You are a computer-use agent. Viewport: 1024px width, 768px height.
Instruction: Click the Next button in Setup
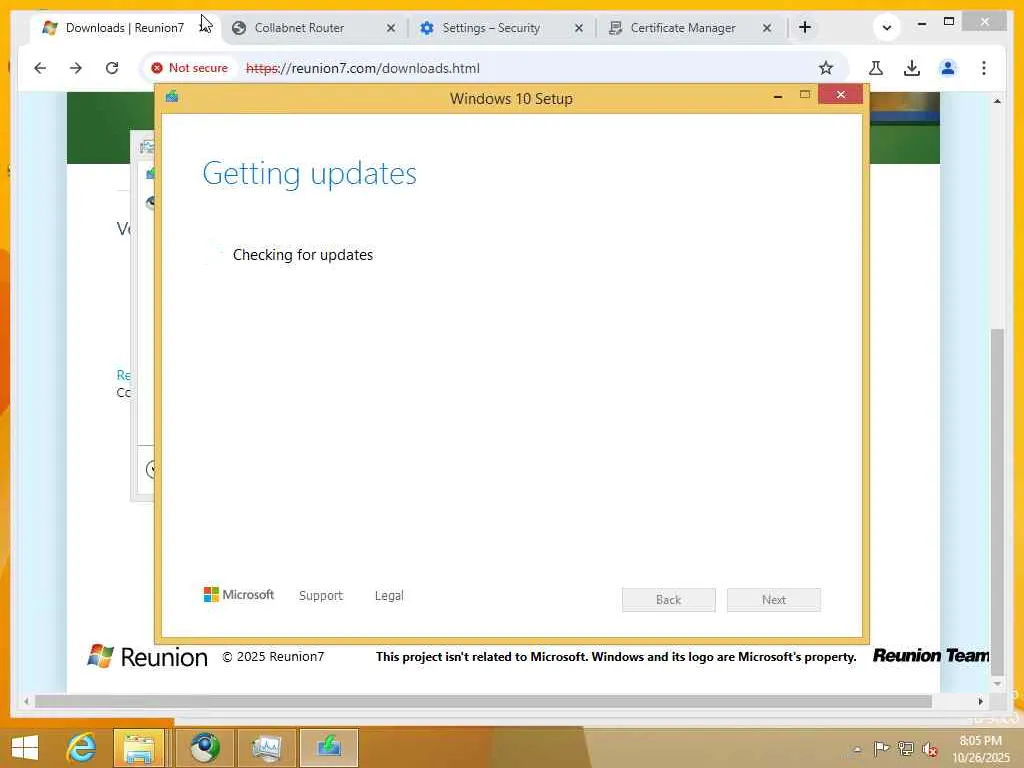(x=774, y=600)
